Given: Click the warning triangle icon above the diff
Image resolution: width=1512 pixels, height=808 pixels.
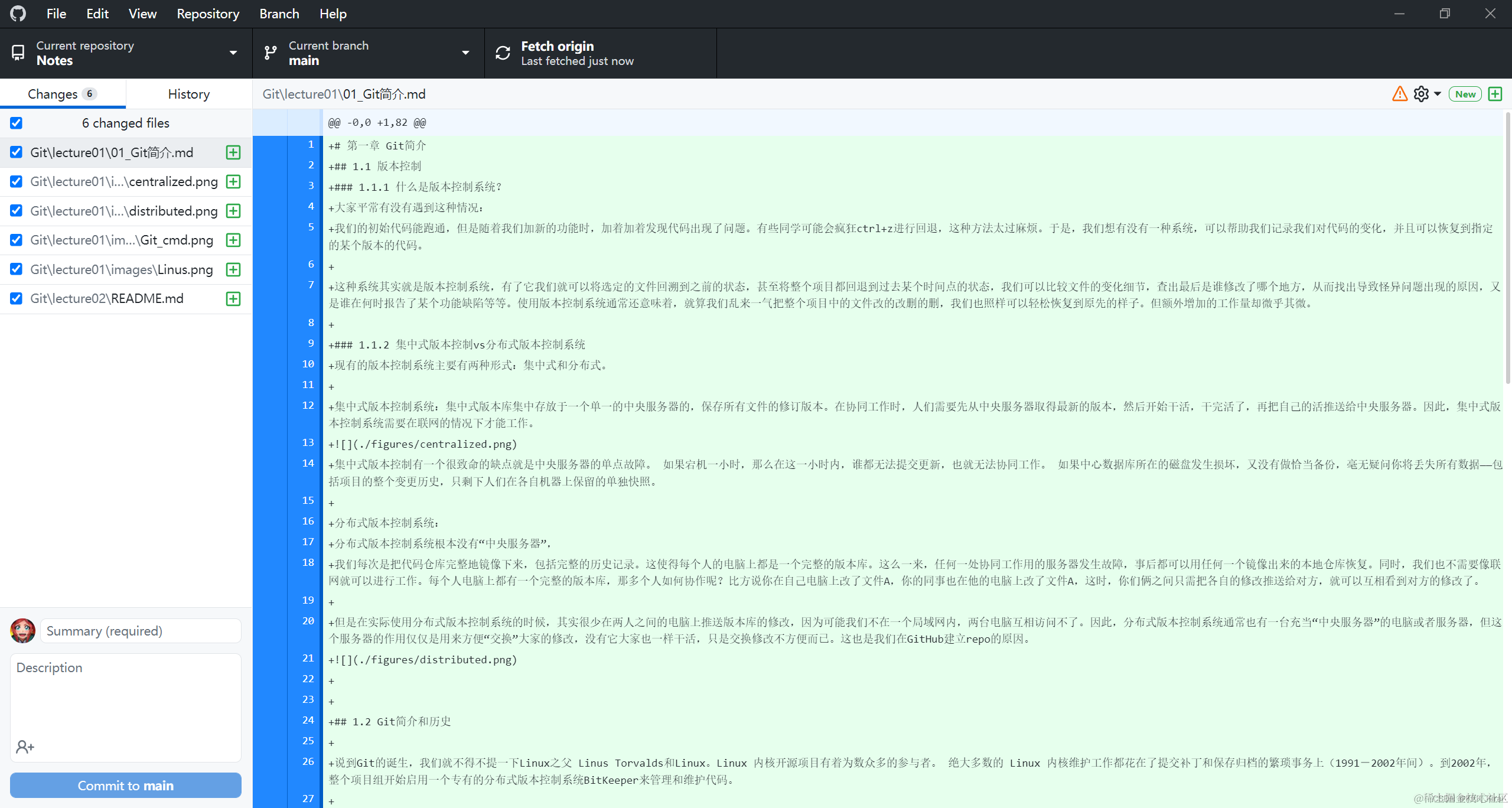Looking at the screenshot, I should [1400, 93].
